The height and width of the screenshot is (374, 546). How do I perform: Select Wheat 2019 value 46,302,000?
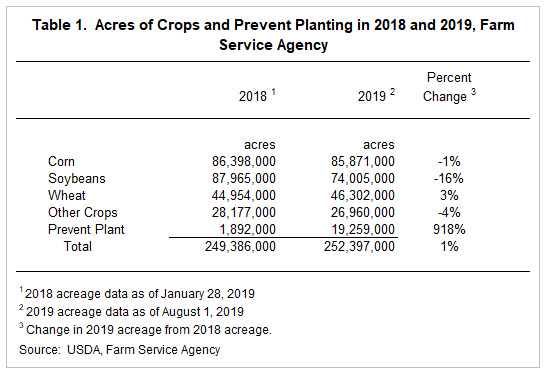pos(363,195)
